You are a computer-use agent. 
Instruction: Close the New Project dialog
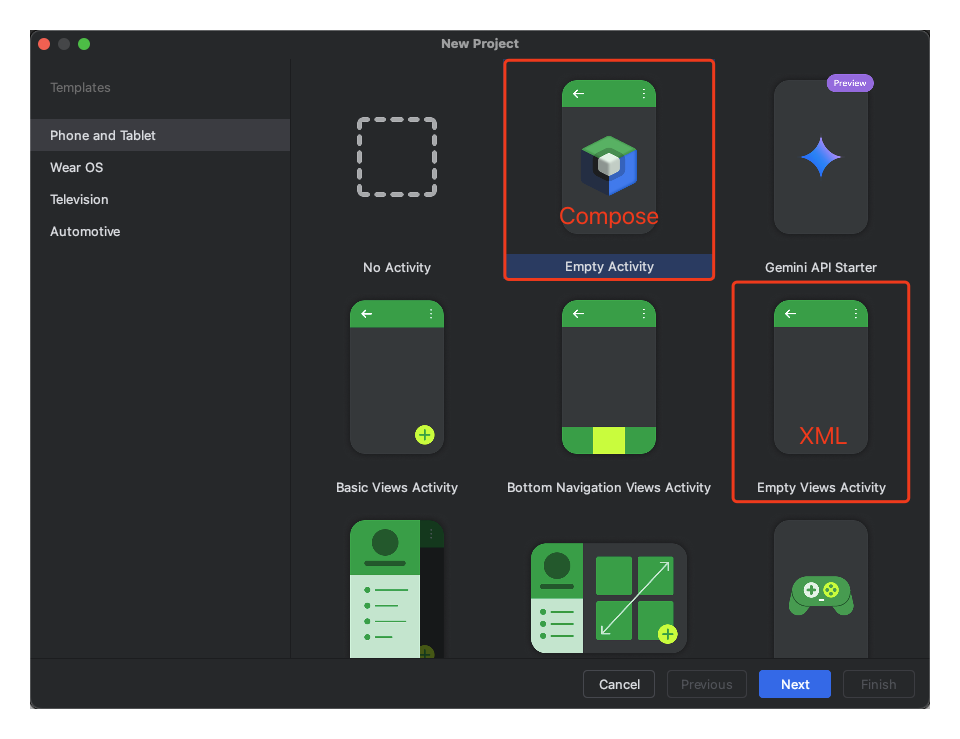(44, 44)
